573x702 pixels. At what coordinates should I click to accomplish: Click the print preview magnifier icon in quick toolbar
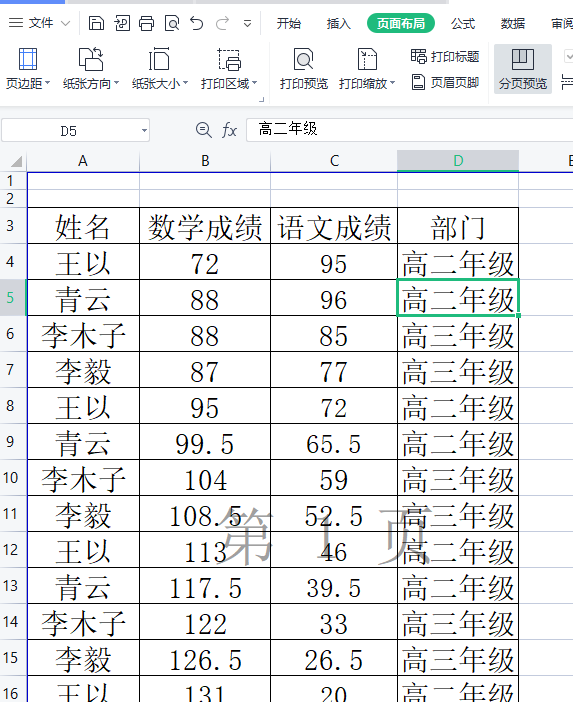172,23
